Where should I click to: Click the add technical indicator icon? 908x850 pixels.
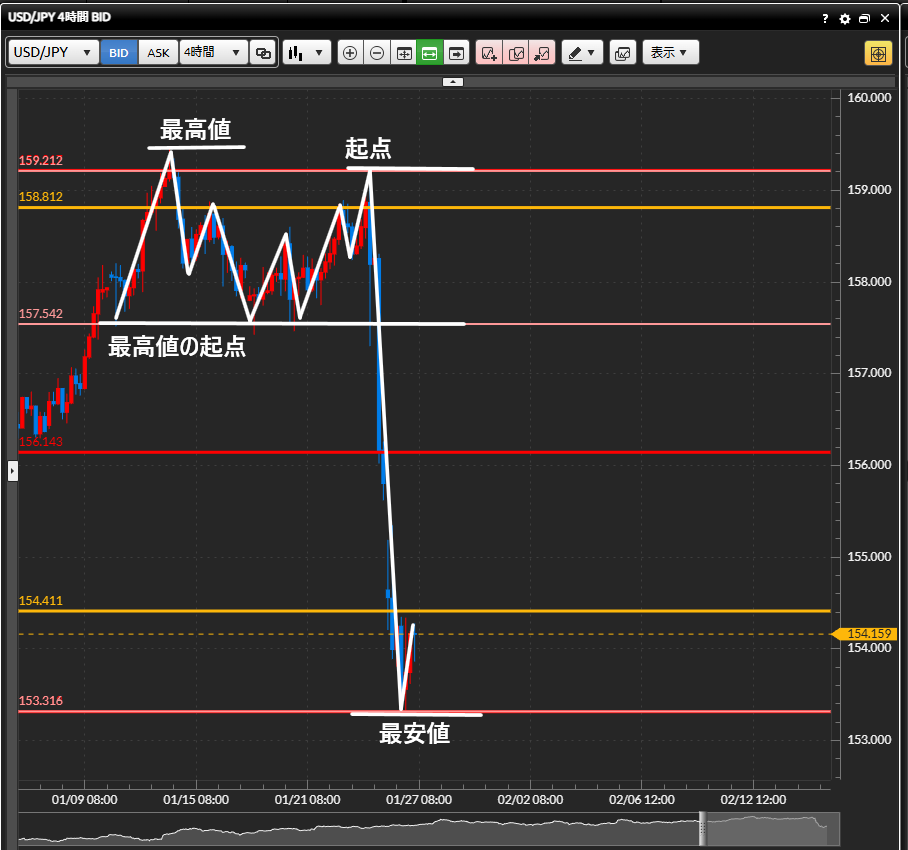pyautogui.click(x=489, y=53)
